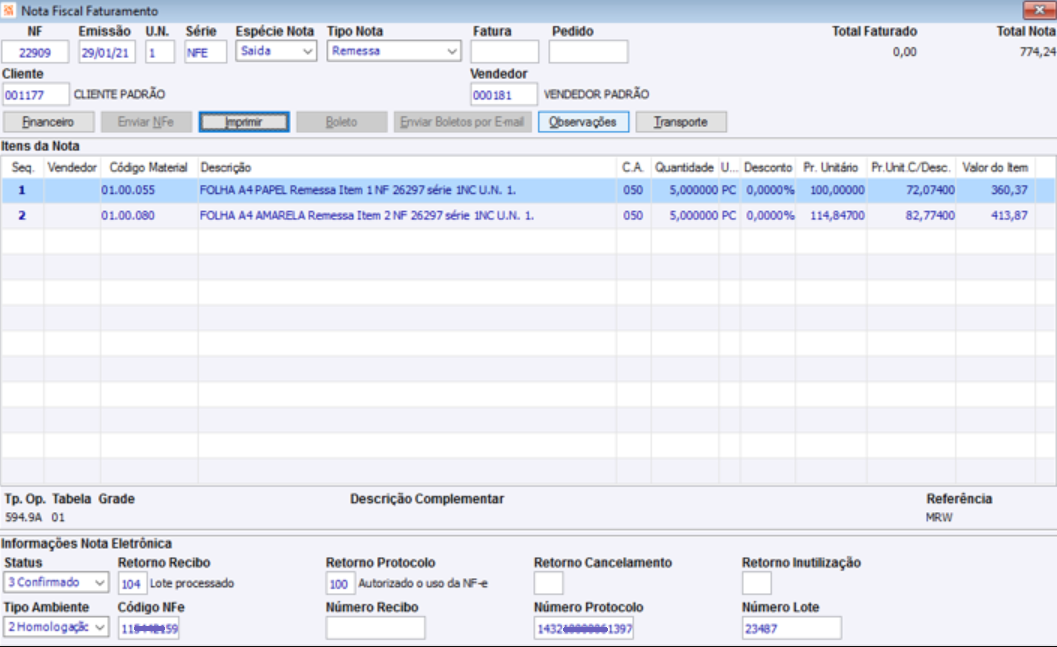The height and width of the screenshot is (647, 1057).
Task: Open the Observações button
Action: coord(583,122)
